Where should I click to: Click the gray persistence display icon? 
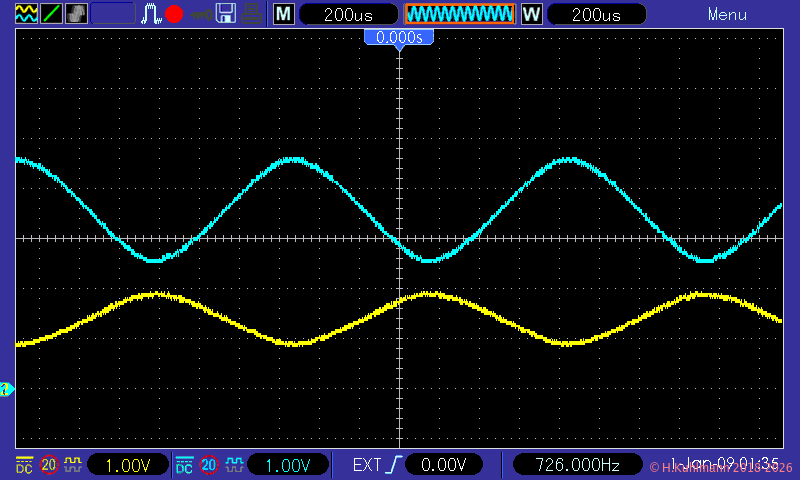(76, 14)
